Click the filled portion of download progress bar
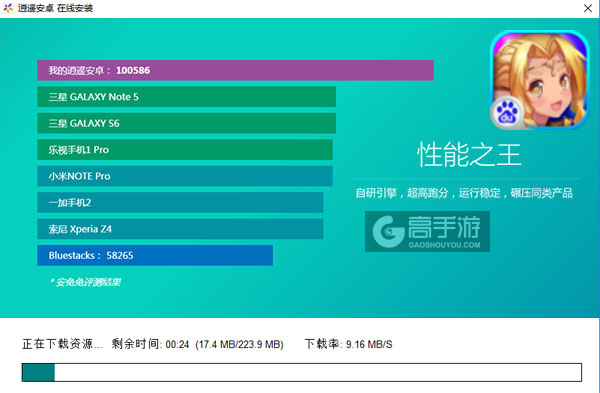The width and height of the screenshot is (600, 393). pyautogui.click(x=38, y=372)
